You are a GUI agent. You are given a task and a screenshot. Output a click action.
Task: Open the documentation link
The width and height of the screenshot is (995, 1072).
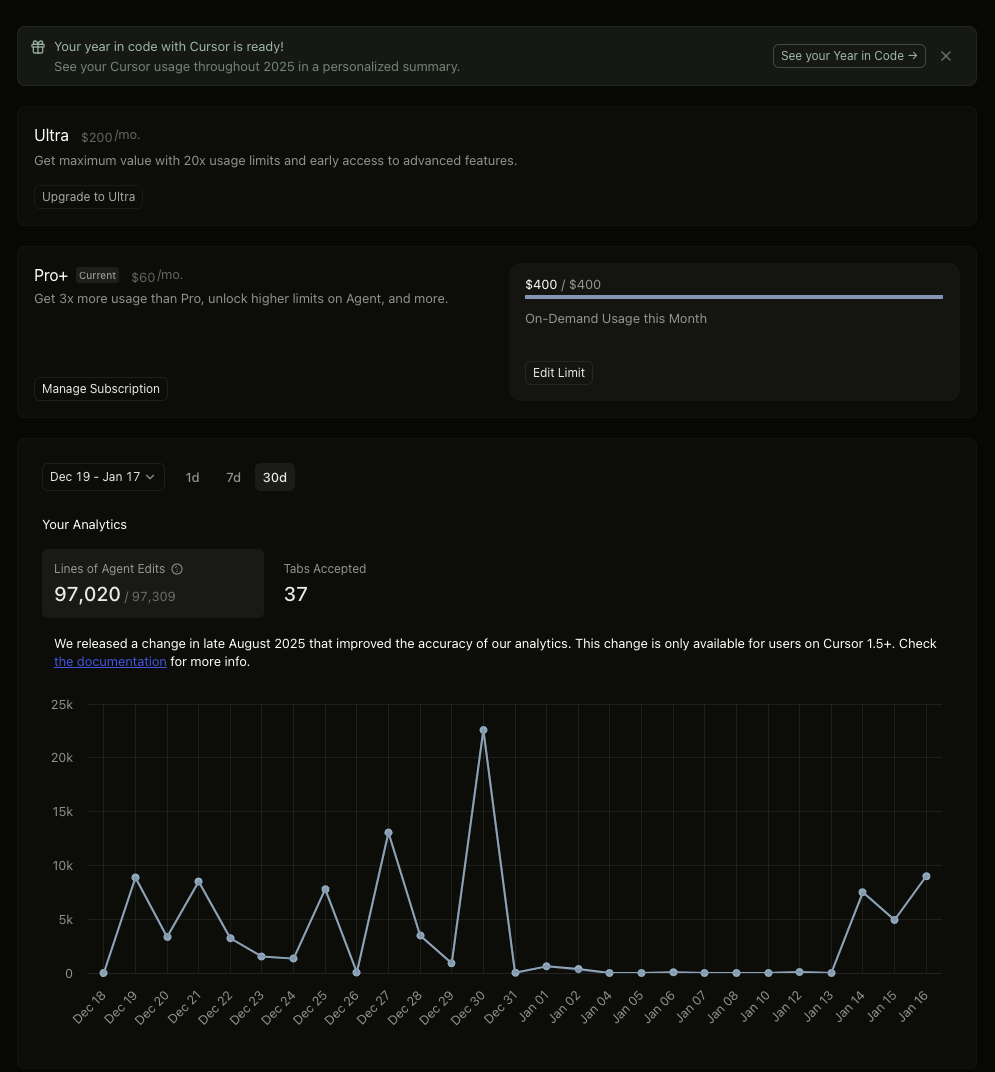tap(110, 662)
